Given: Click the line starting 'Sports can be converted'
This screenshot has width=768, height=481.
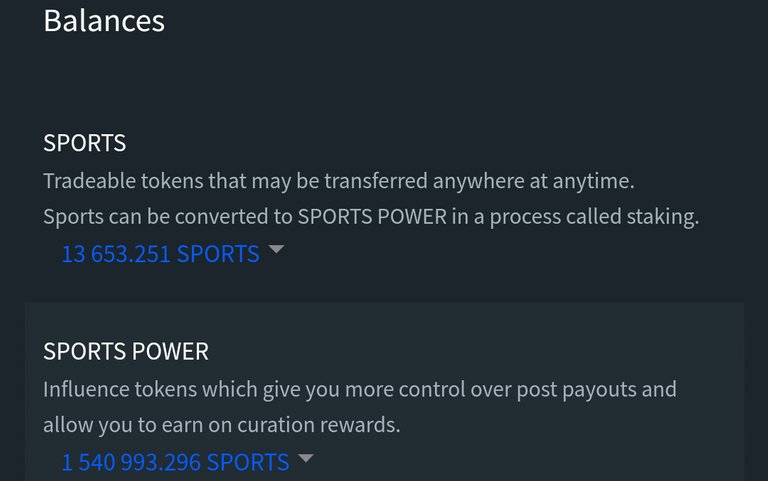Looking at the screenshot, I should point(371,217).
